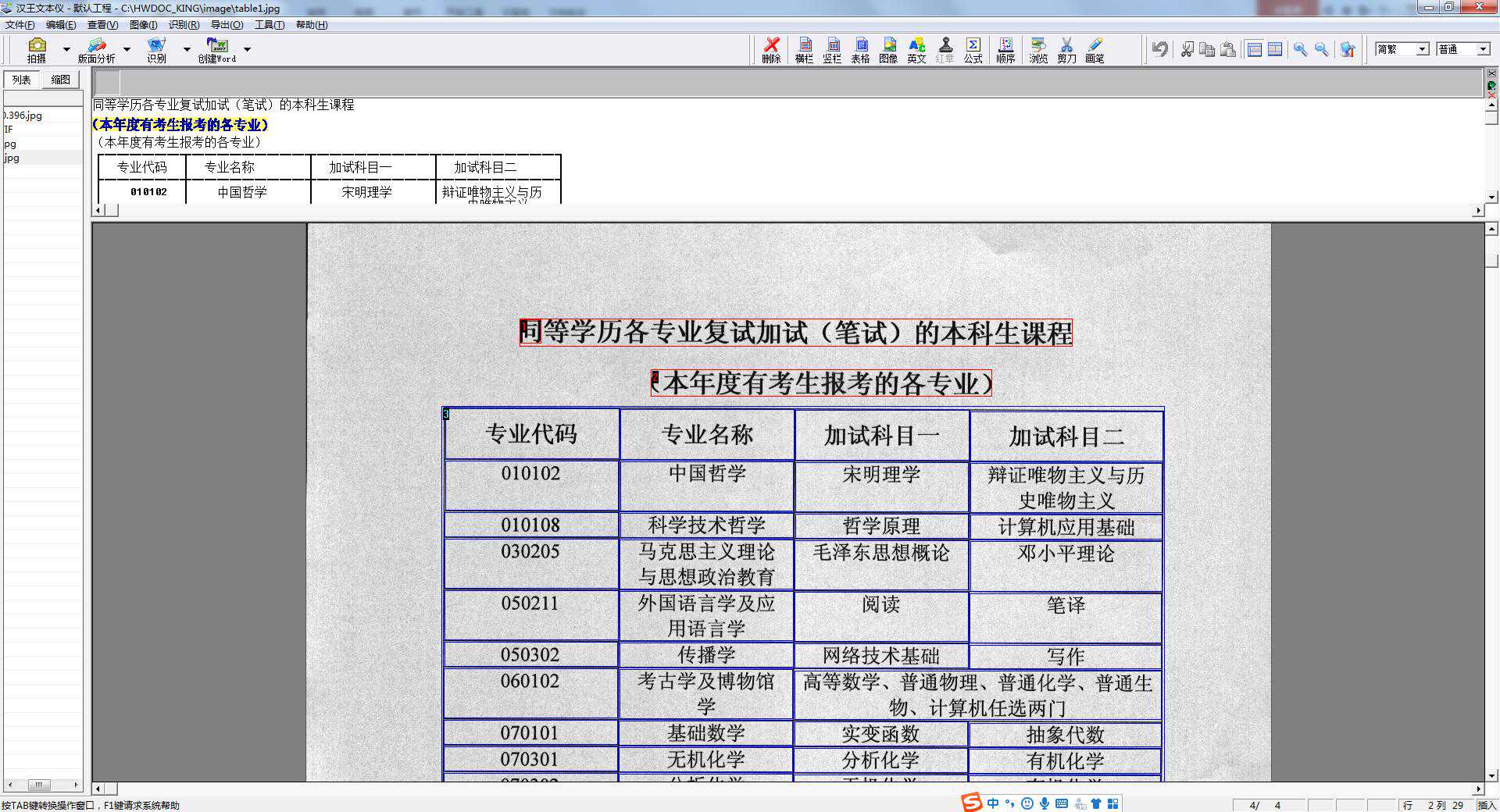
Task: Switch to the 缩图 thumbnail tab
Action: pyautogui.click(x=61, y=79)
